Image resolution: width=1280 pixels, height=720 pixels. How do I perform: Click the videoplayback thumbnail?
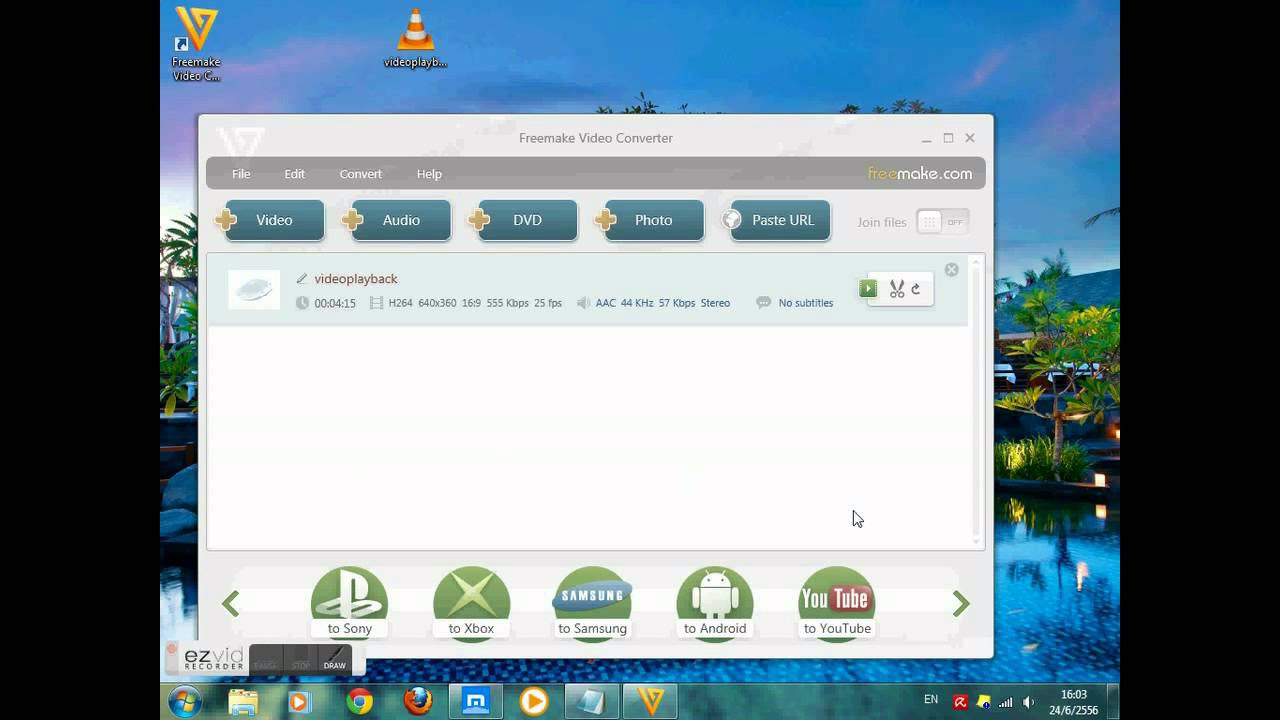point(254,290)
